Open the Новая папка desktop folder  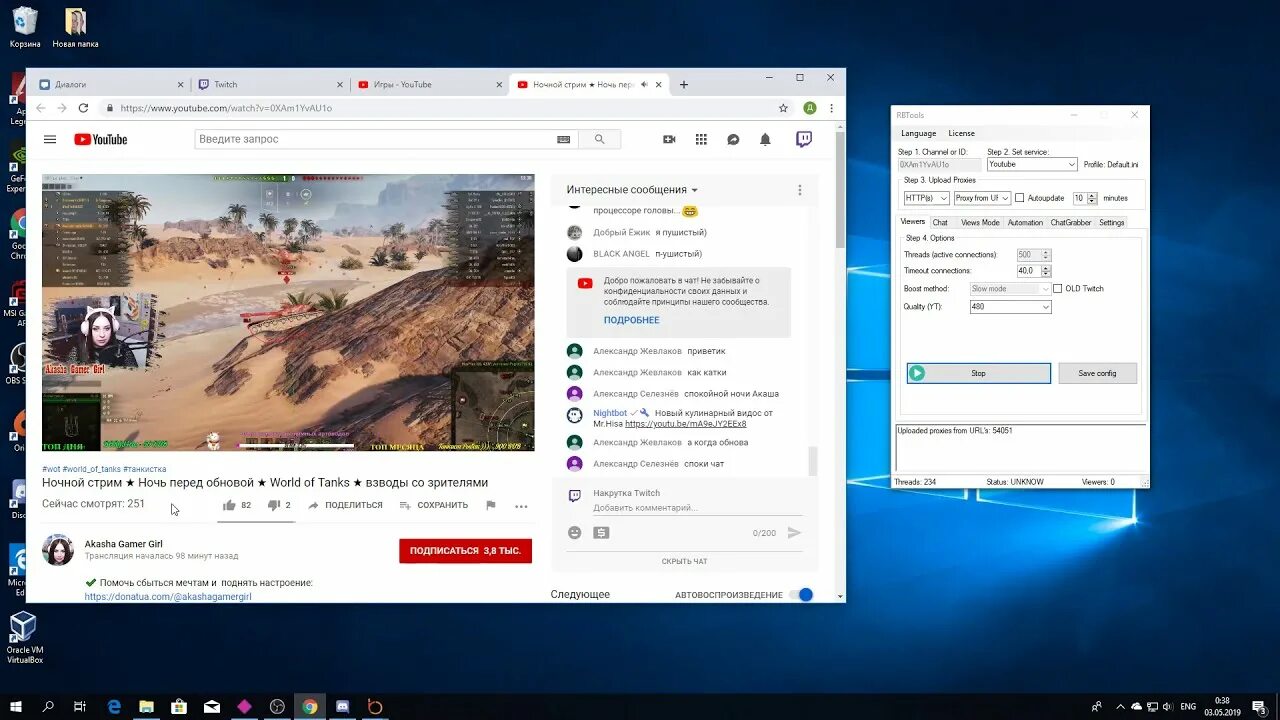75,27
